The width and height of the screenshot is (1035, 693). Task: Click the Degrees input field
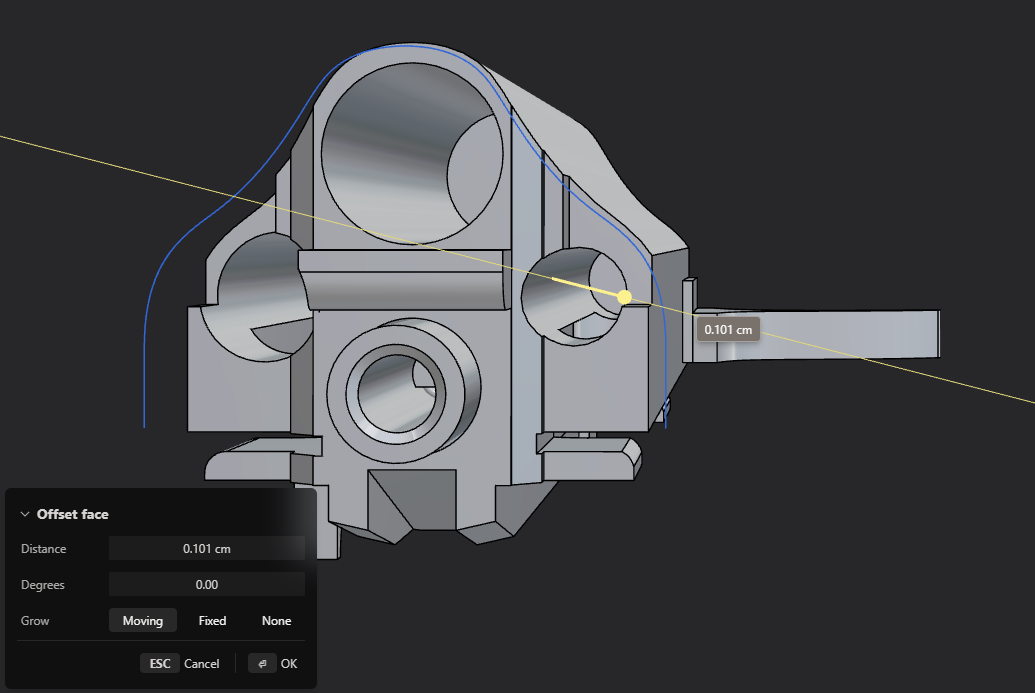click(207, 584)
